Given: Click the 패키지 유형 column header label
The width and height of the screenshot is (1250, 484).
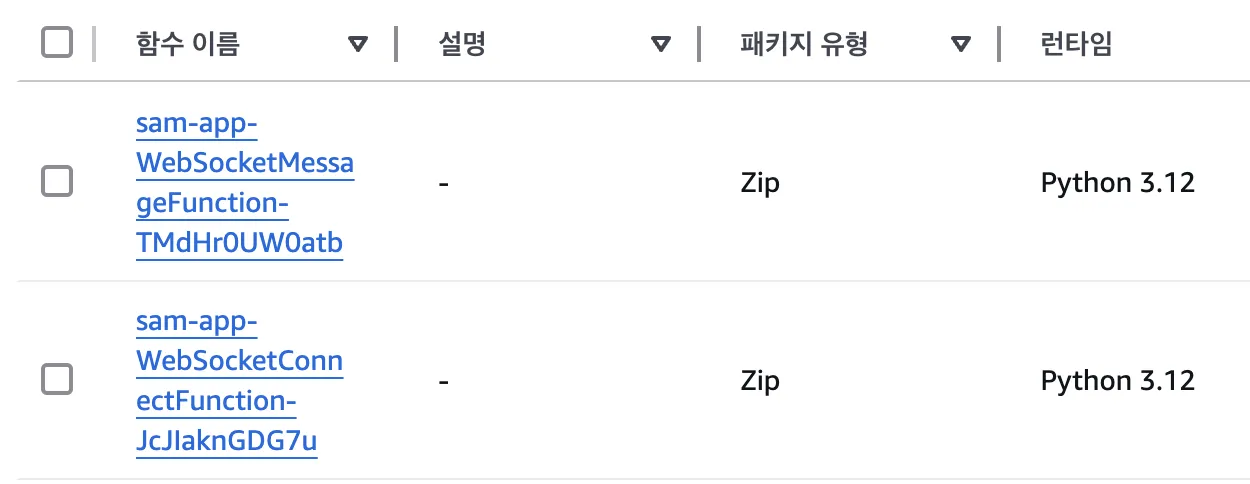Looking at the screenshot, I should tap(804, 45).
